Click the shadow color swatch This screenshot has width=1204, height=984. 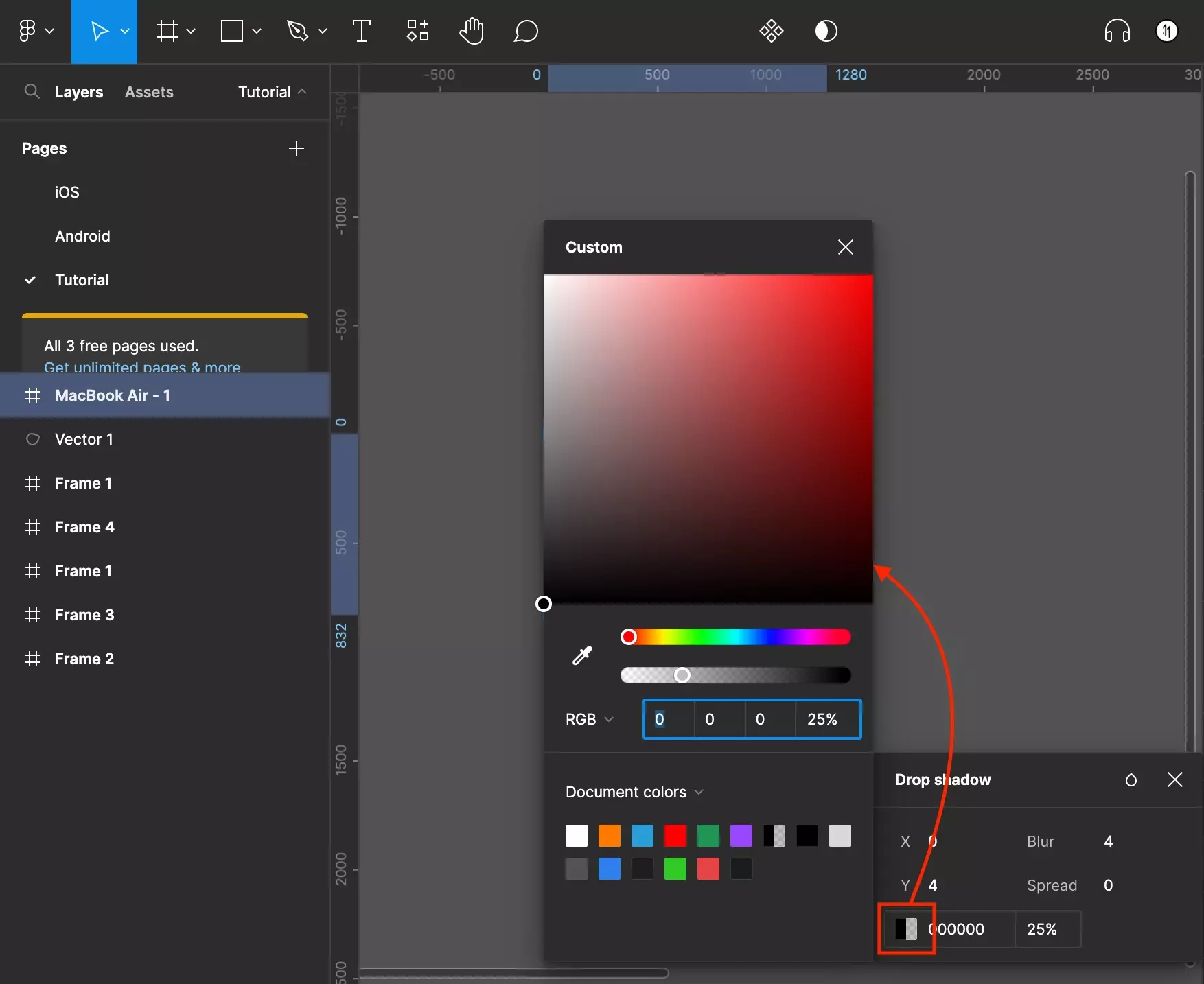906,929
